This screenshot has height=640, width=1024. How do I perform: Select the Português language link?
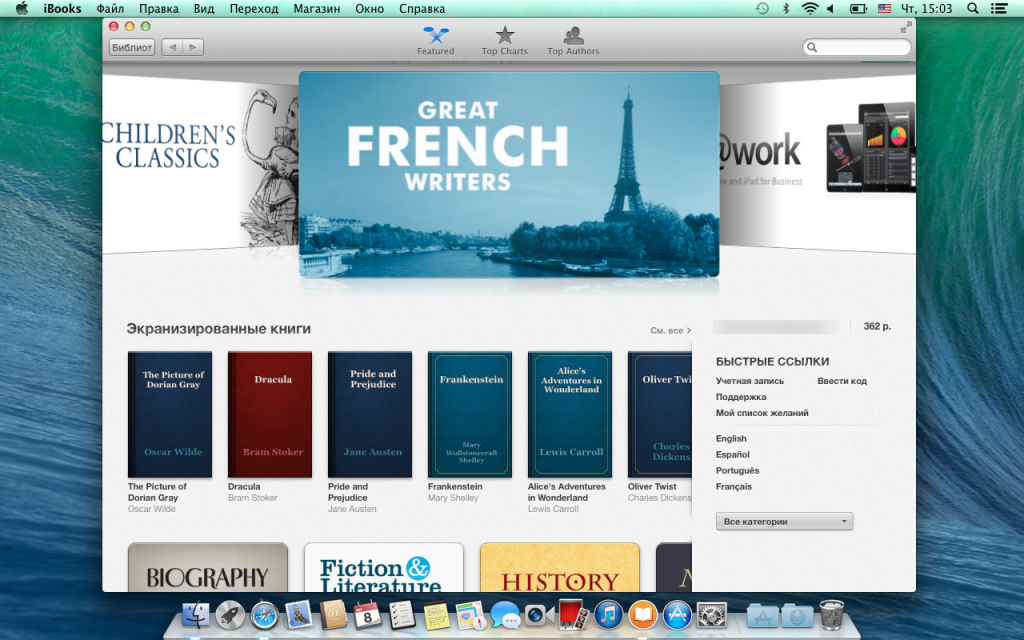[x=737, y=471]
